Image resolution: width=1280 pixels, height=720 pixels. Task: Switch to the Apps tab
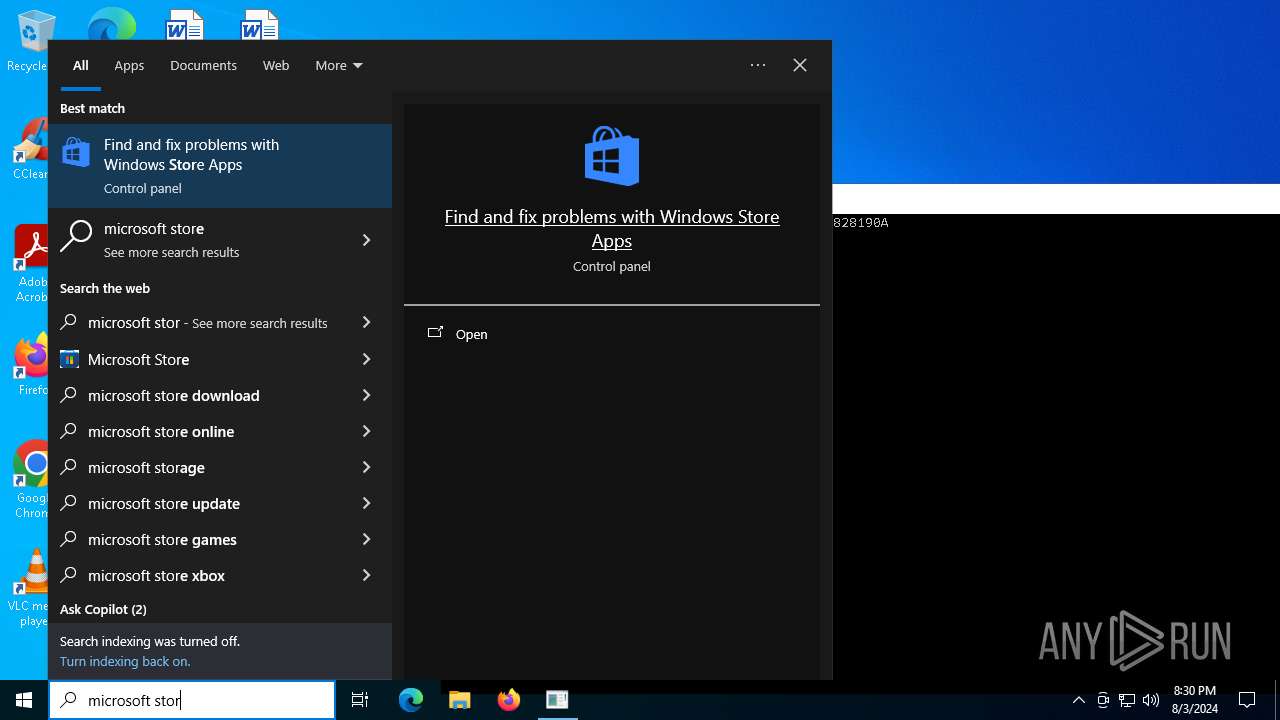[129, 65]
